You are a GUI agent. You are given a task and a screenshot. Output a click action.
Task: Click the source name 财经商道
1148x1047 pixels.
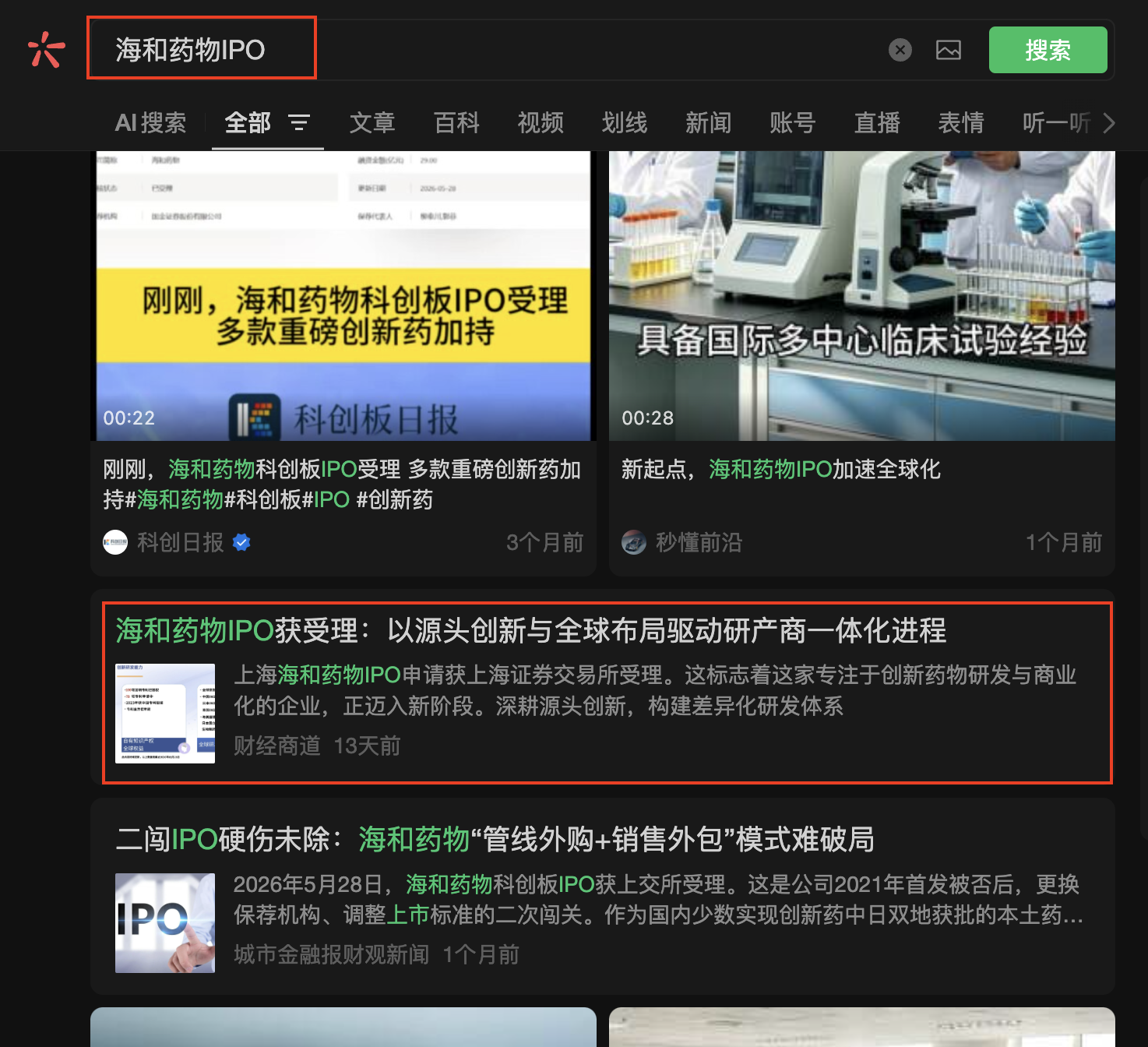pos(277,746)
